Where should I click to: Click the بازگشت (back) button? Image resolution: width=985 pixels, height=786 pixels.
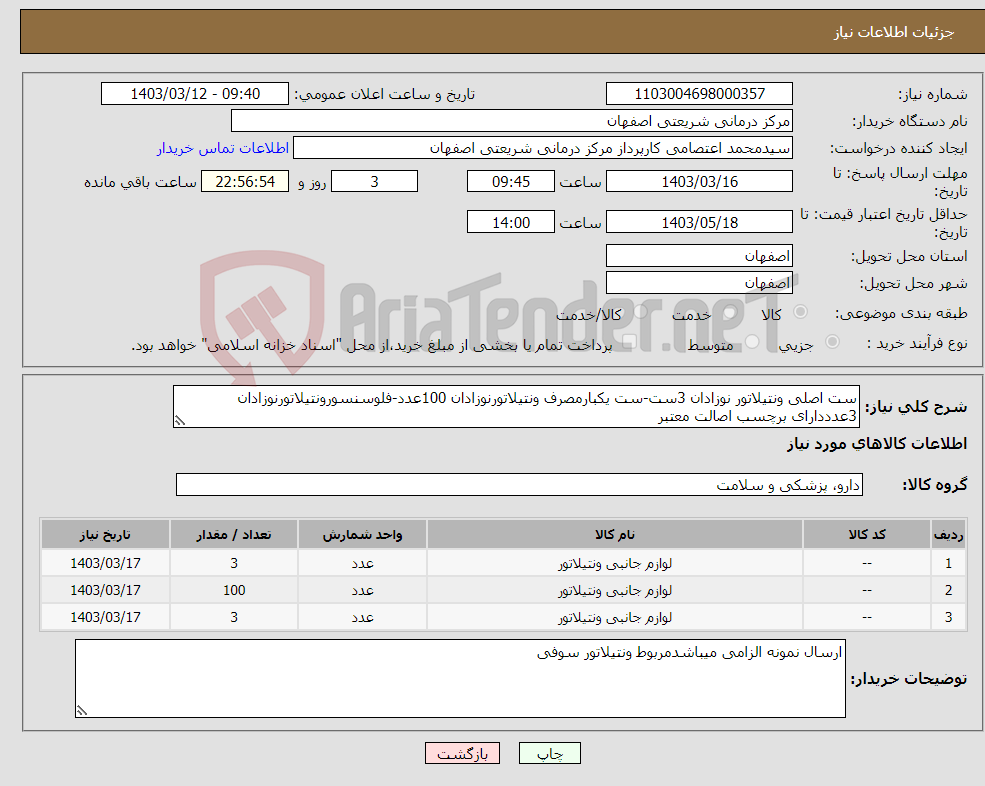pos(462,753)
